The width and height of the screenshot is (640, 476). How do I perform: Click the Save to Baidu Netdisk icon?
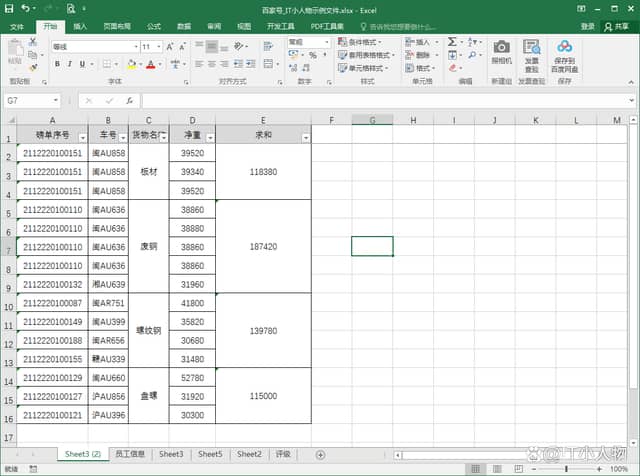coord(565,51)
